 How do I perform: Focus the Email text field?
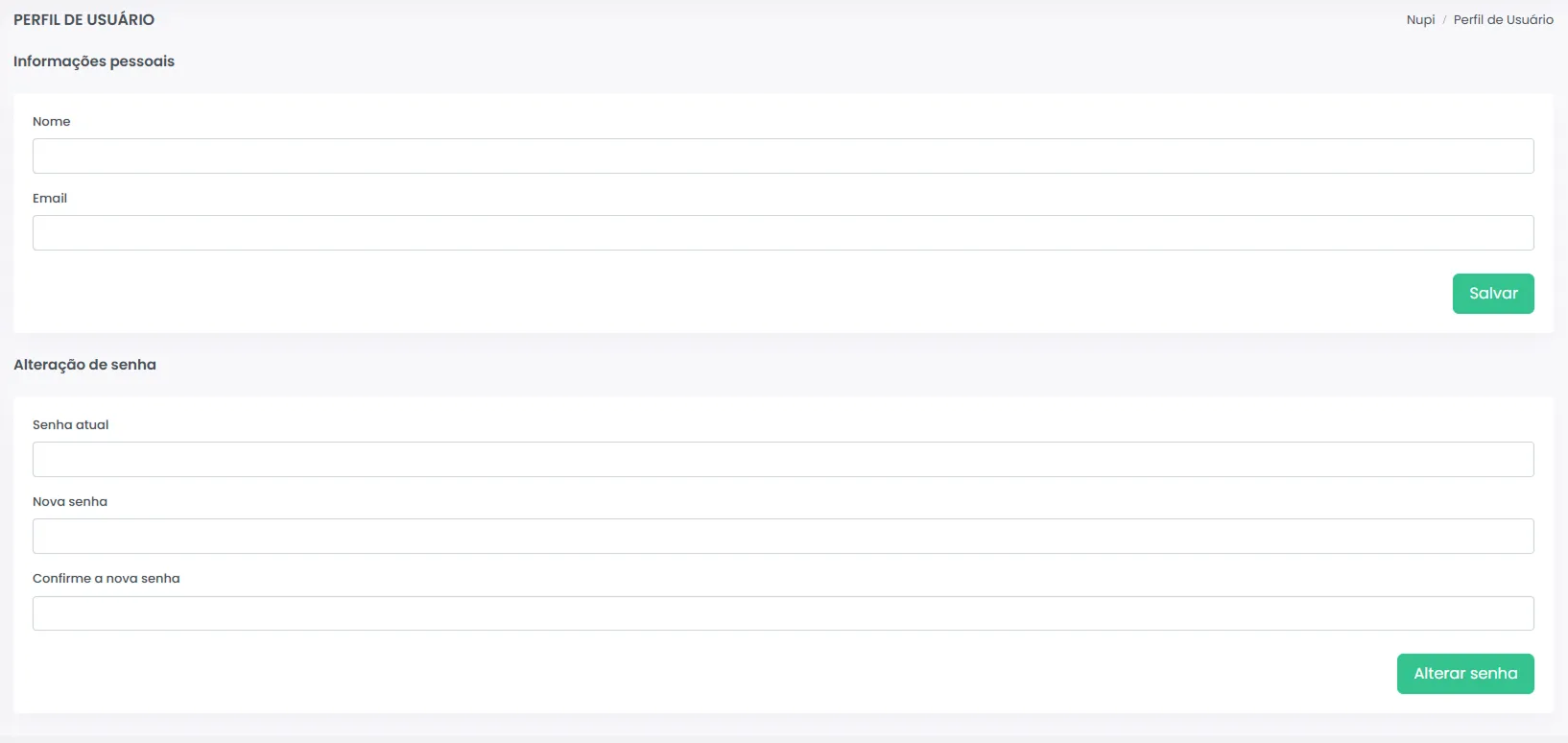(783, 232)
